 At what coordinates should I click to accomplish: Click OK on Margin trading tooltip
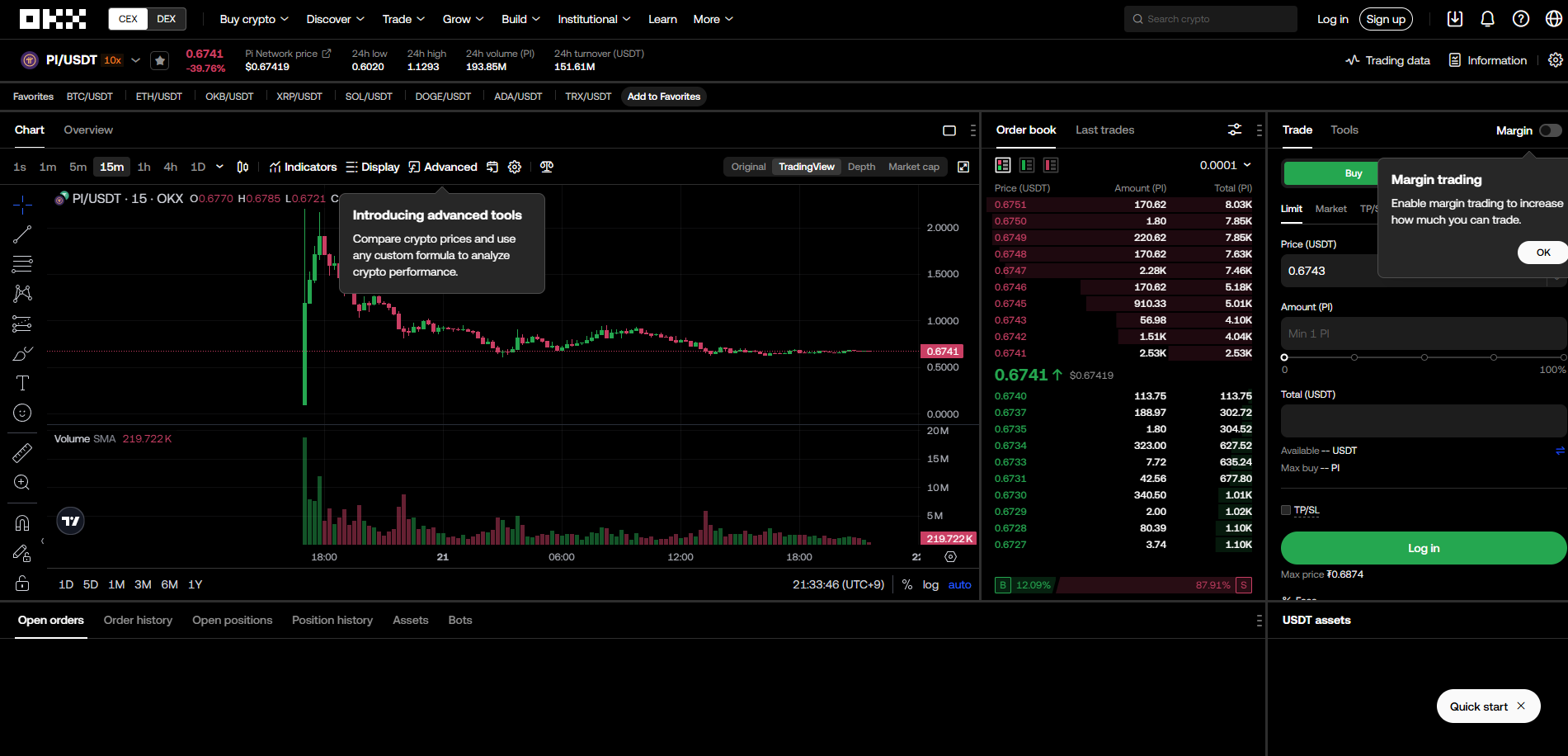click(1543, 253)
